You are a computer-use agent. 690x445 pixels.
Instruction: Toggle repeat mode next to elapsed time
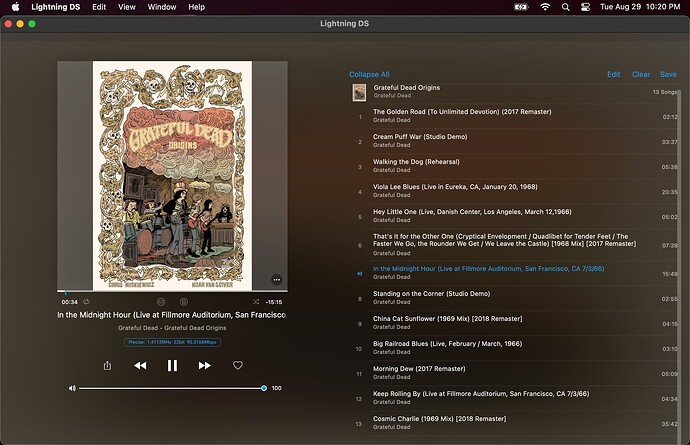click(86, 302)
